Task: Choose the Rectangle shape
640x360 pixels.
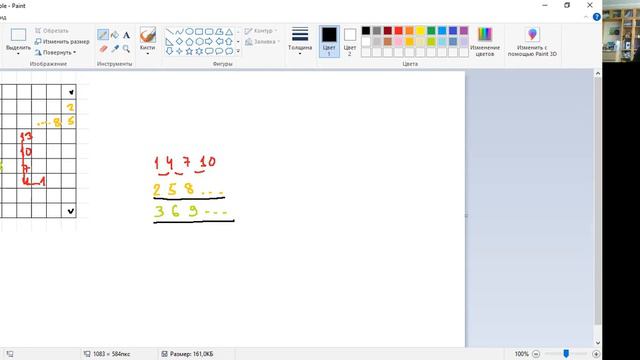Action: tap(199, 31)
